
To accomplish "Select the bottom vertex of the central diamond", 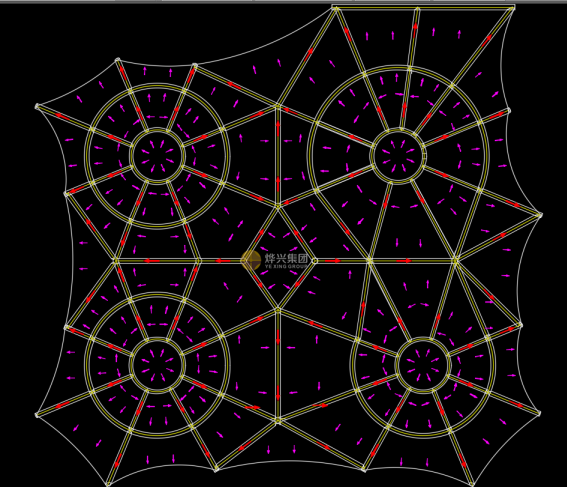I will pos(278,310).
